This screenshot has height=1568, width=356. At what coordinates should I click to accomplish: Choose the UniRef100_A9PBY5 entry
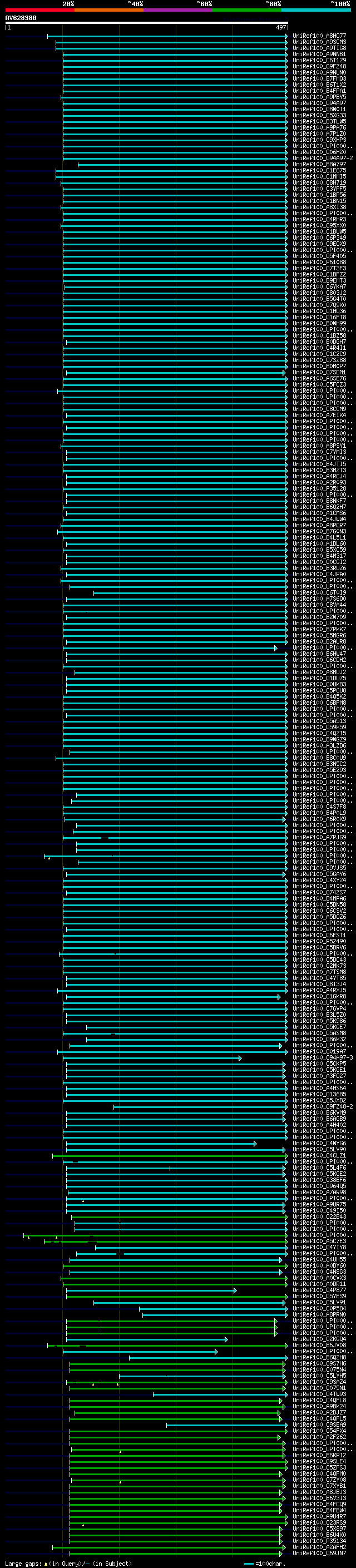tap(319, 97)
